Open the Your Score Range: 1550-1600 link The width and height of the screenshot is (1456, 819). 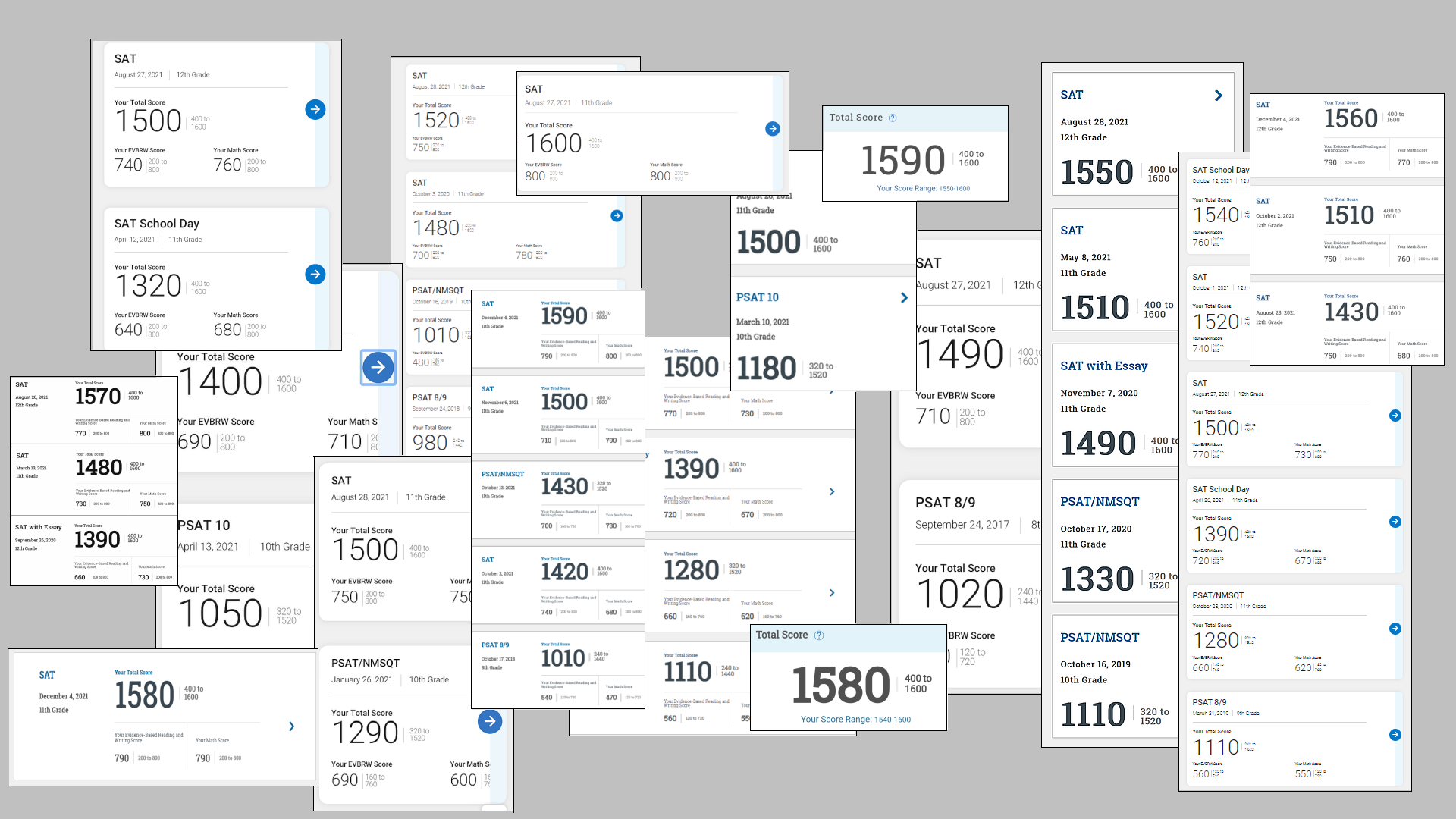tap(923, 189)
